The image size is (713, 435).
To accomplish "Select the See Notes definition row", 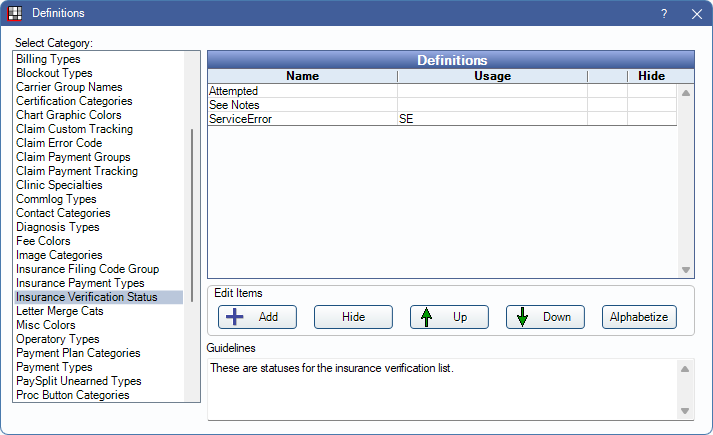I will pyautogui.click(x=302, y=105).
